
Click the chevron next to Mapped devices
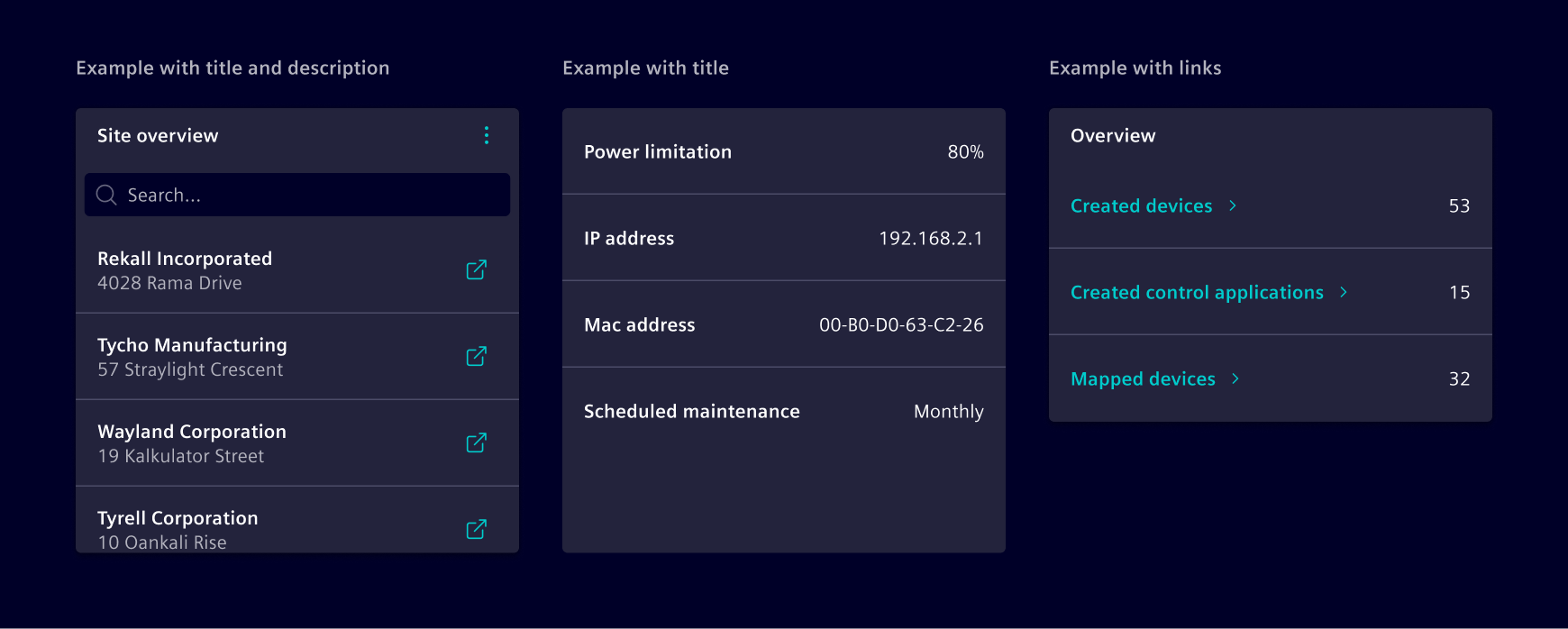[1235, 378]
